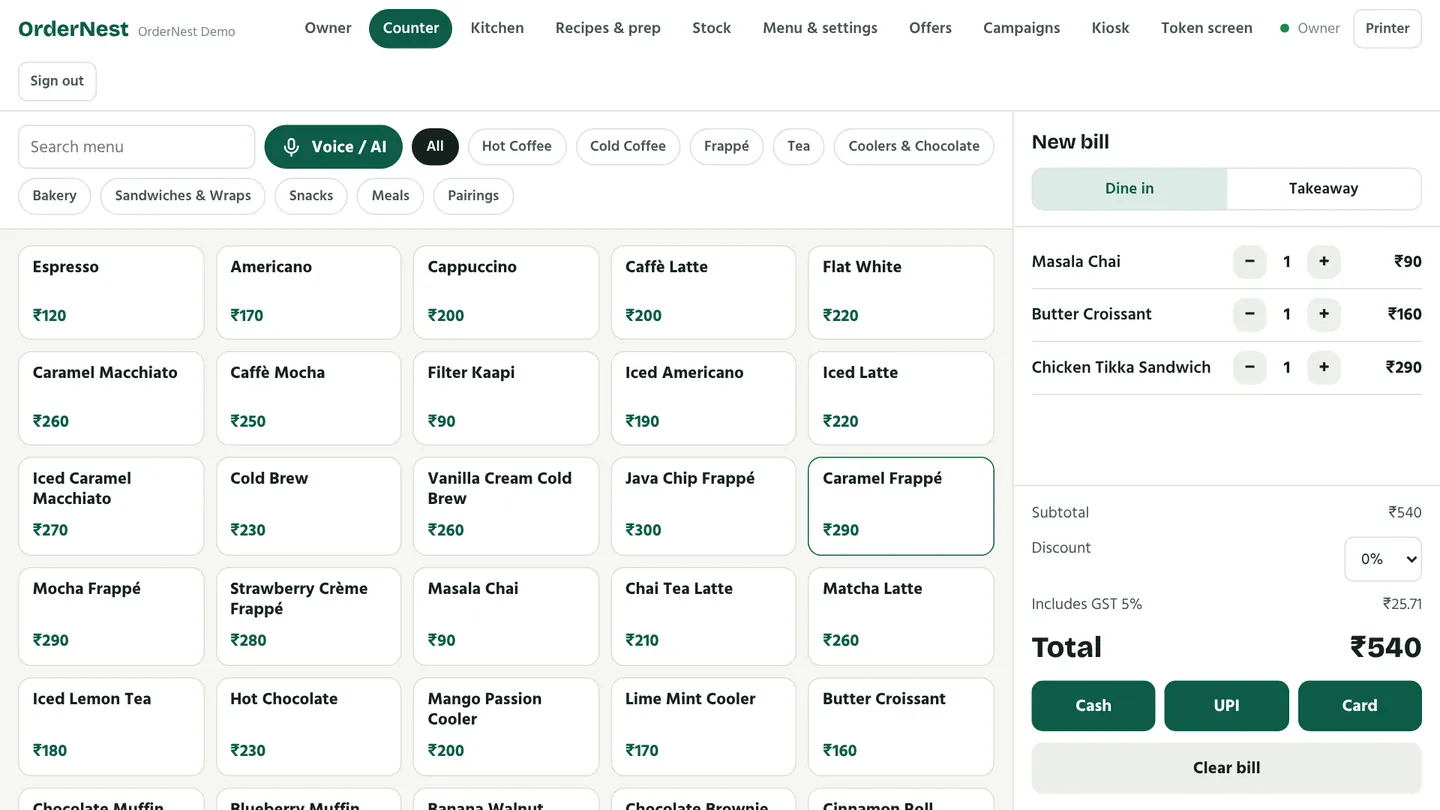Go to Recipes & prep page
The width and height of the screenshot is (1440, 810).
608,28
